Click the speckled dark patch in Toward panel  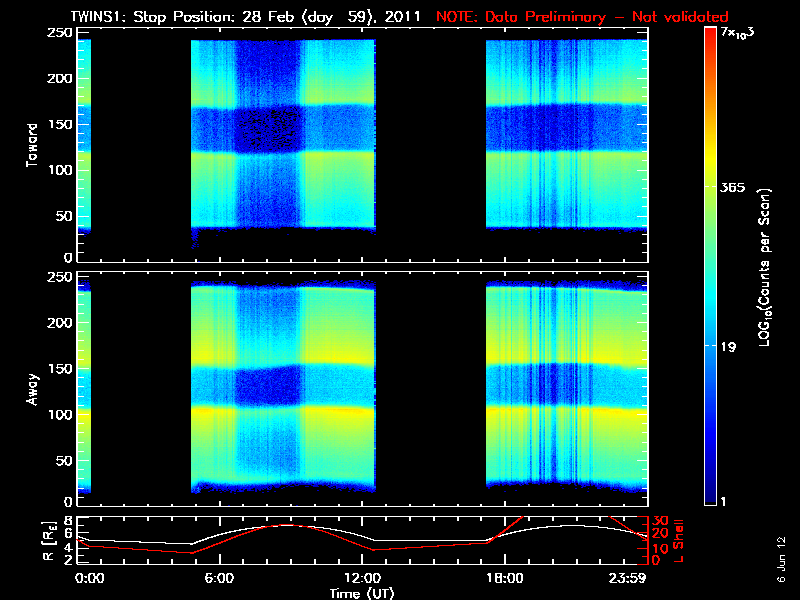tap(267, 130)
